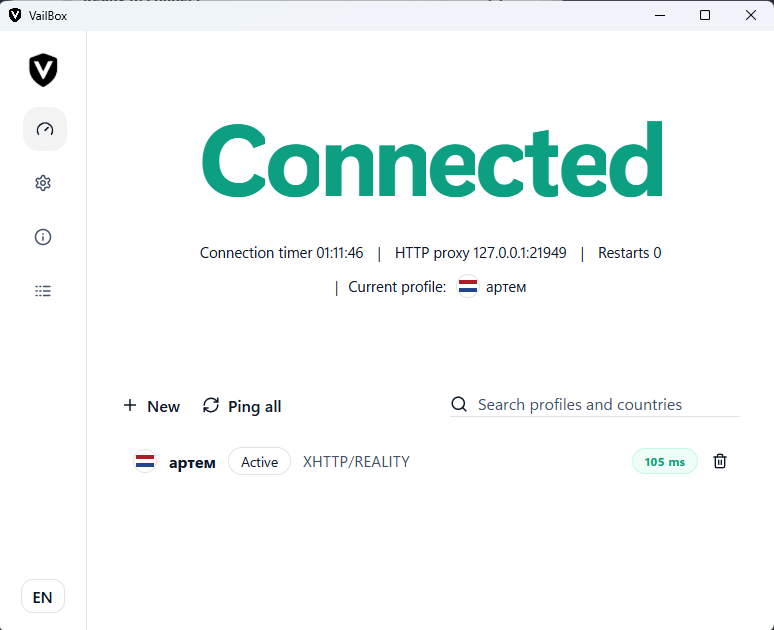Screen dimensions: 774x630
Task: Click the XHTTP/REALITY protocol label
Action: pyautogui.click(x=356, y=462)
